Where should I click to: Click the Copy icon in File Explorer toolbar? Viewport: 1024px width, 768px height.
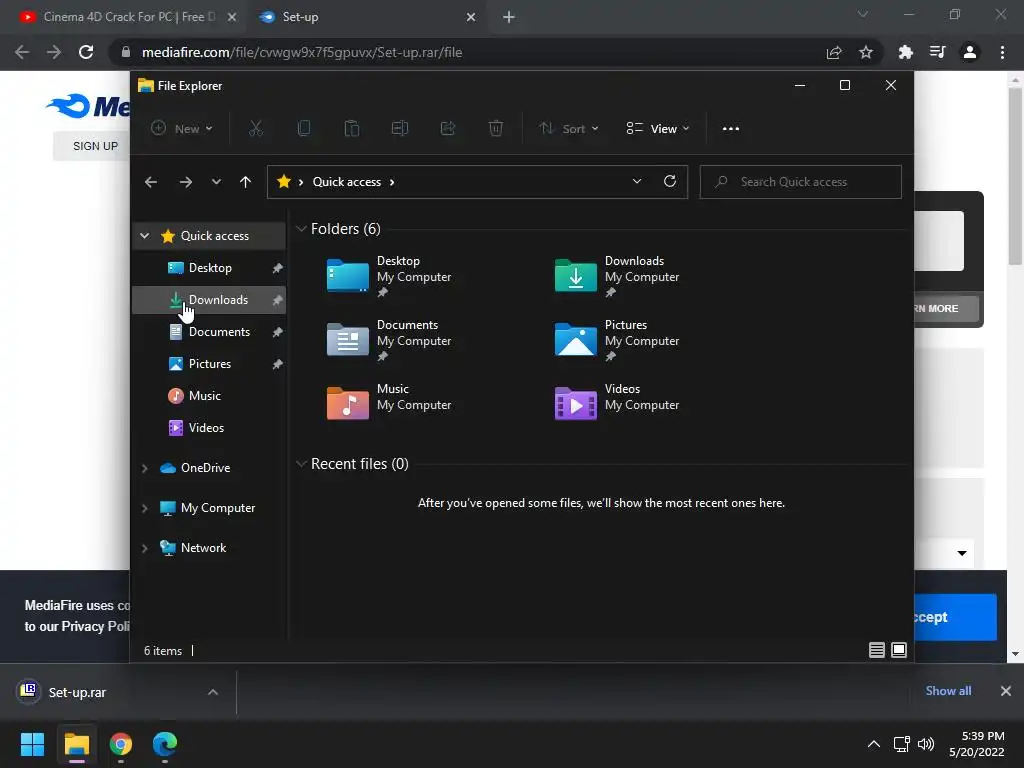coord(304,129)
